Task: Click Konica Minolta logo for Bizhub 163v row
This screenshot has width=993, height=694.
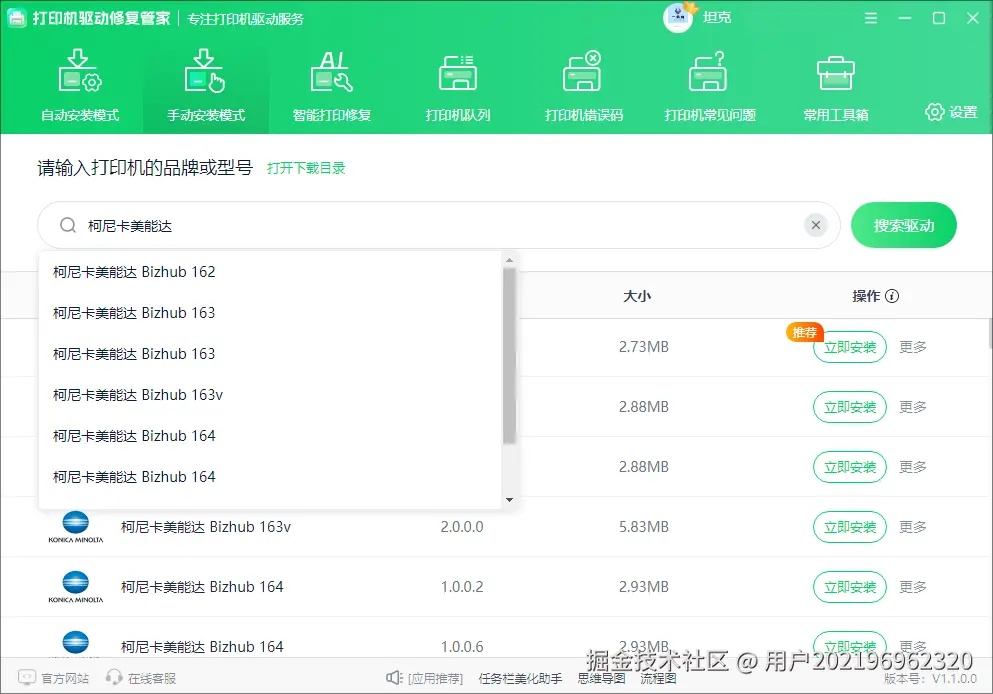Action: (75, 526)
